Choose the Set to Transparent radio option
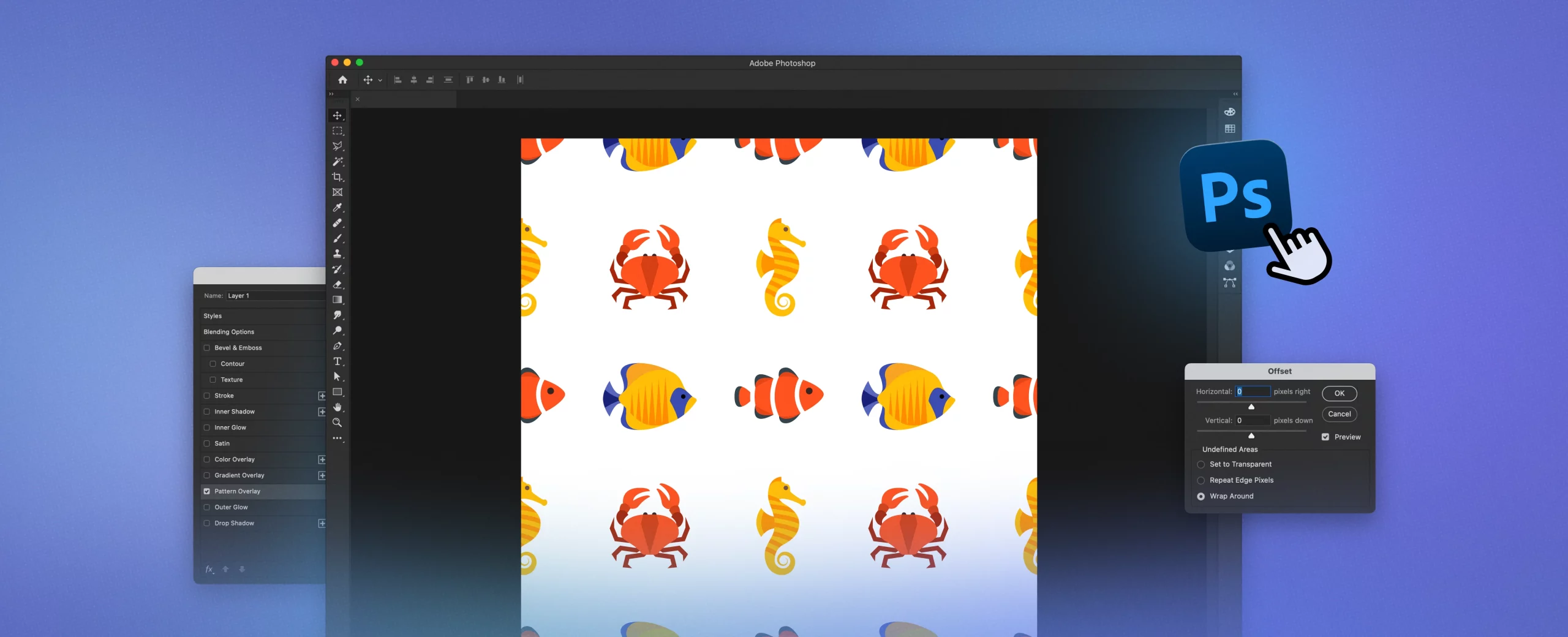The image size is (1568, 637). coord(1201,464)
